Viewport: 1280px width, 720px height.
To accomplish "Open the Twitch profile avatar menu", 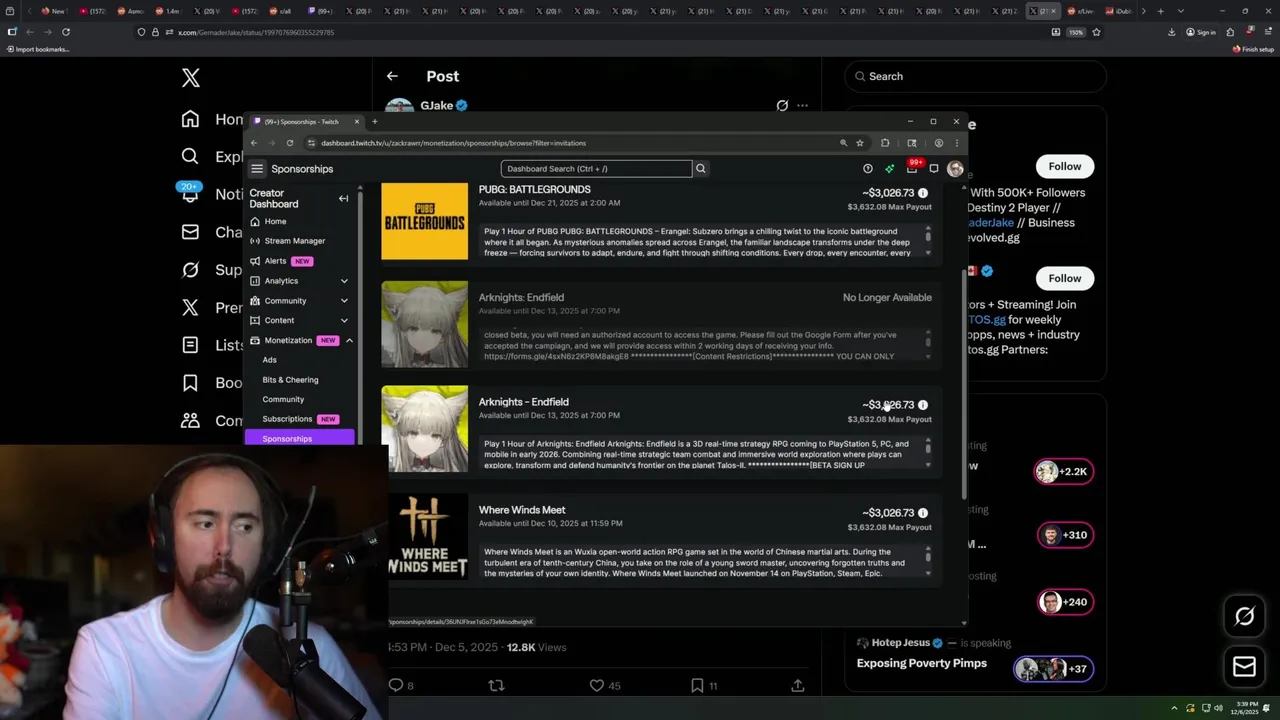I will point(955,169).
